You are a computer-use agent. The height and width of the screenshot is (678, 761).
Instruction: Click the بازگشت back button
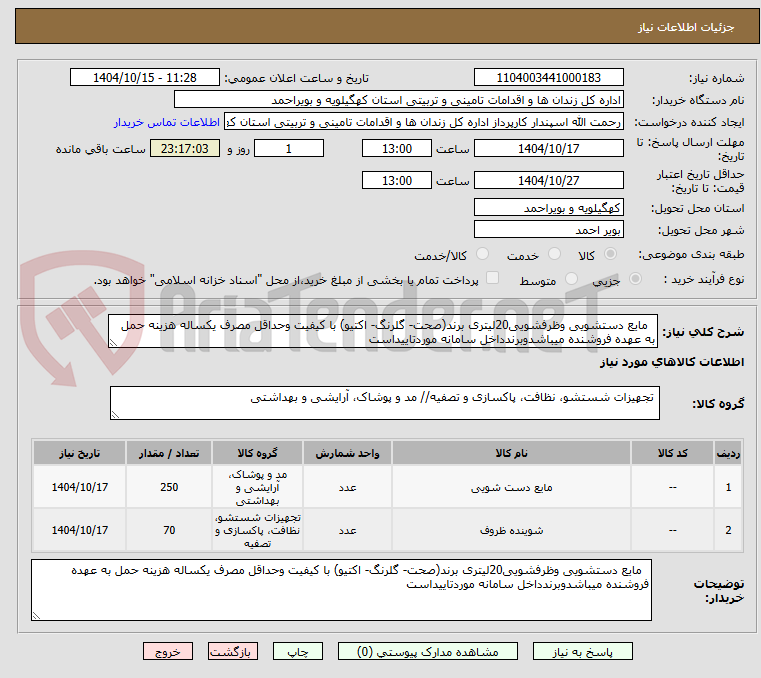(233, 652)
